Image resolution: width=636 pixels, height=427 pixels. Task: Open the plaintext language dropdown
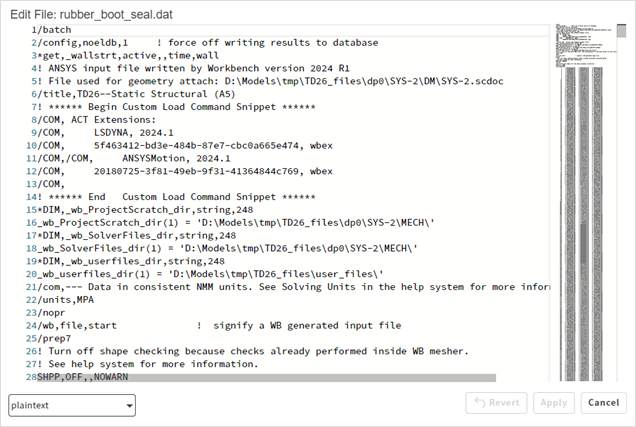[x=72, y=405]
